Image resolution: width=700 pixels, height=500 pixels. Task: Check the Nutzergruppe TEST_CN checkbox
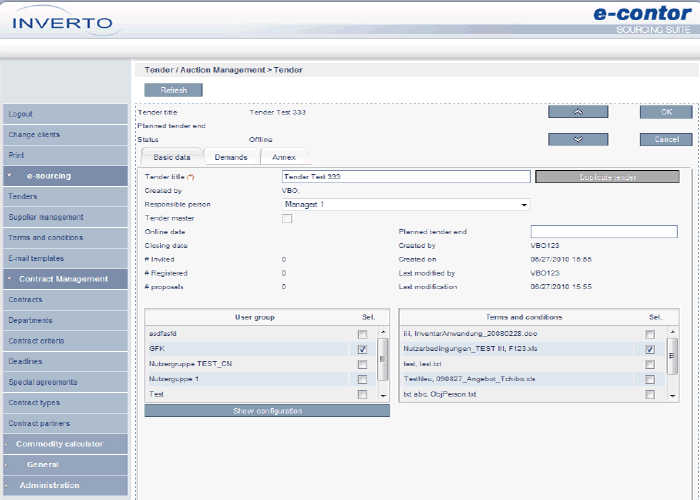click(362, 364)
